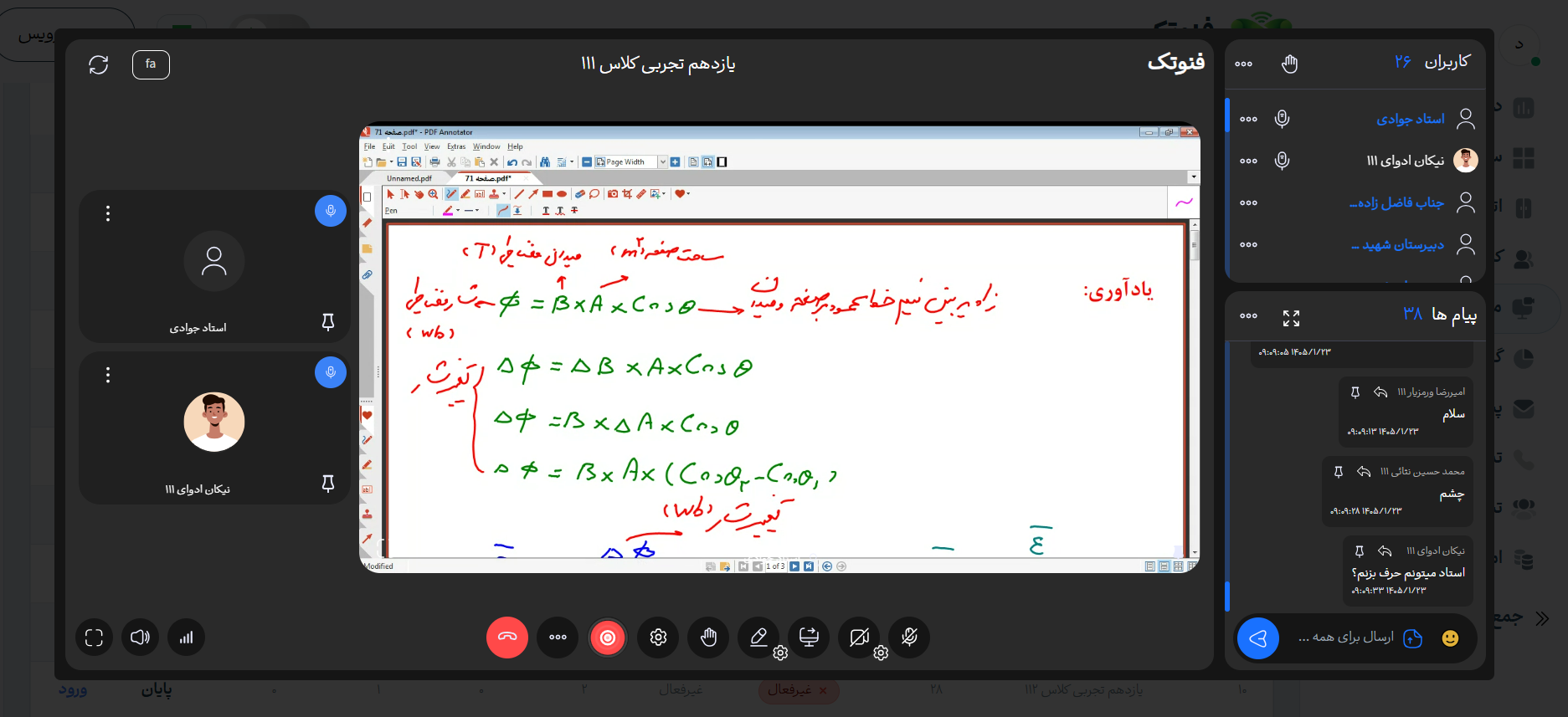Open connection signal quality indicator
Image resolution: width=1568 pixels, height=717 pixels.
(186, 638)
